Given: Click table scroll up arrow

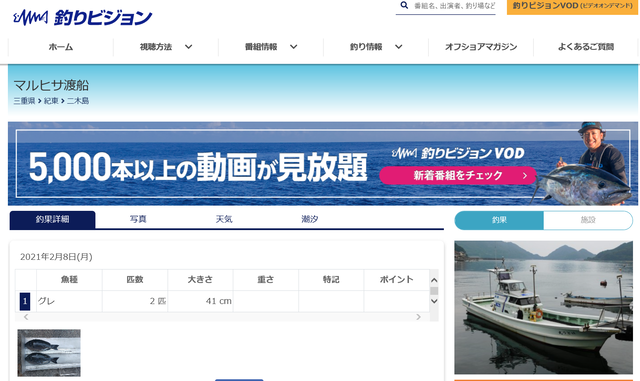Looking at the screenshot, I should 434,280.
